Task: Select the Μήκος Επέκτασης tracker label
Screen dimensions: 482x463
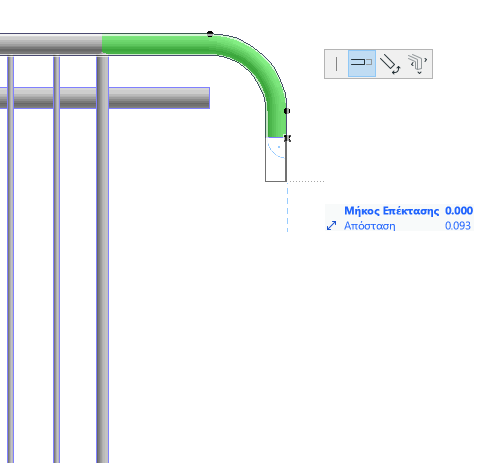Action: click(391, 211)
